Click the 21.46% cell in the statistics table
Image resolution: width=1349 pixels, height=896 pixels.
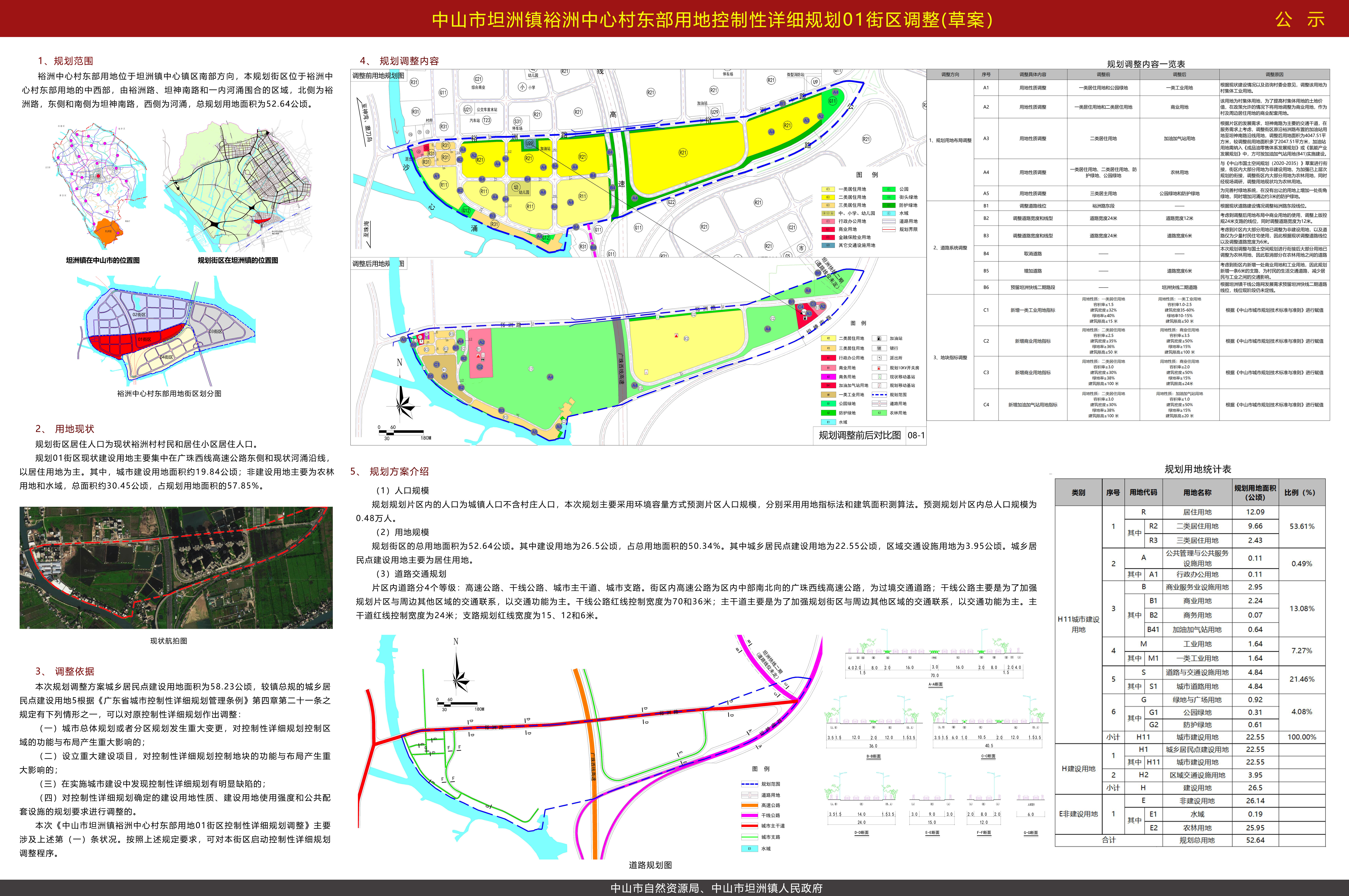pyautogui.click(x=1302, y=679)
